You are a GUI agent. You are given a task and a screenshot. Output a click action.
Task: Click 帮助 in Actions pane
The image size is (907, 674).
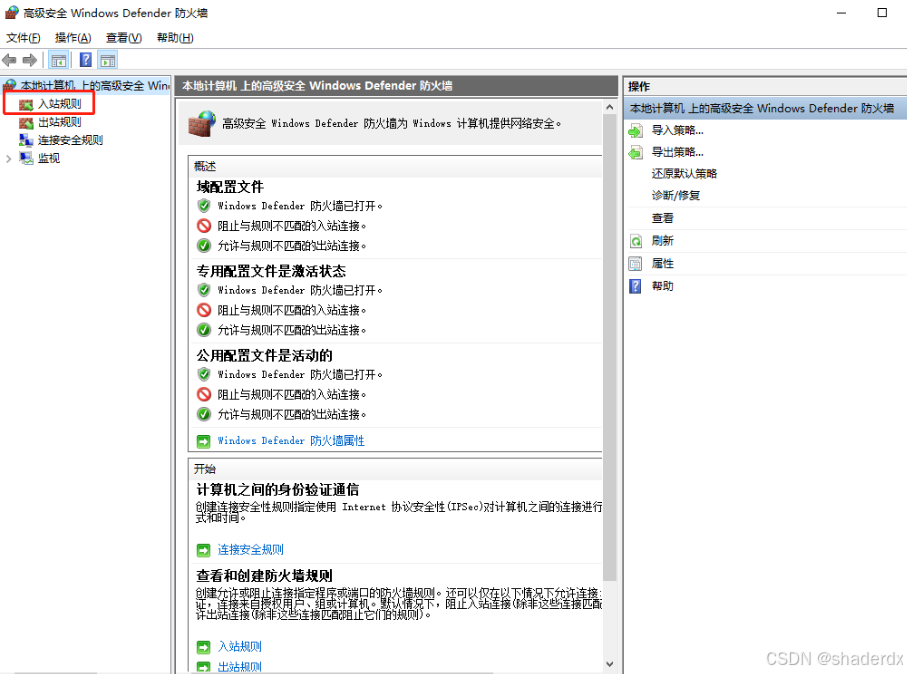[662, 286]
